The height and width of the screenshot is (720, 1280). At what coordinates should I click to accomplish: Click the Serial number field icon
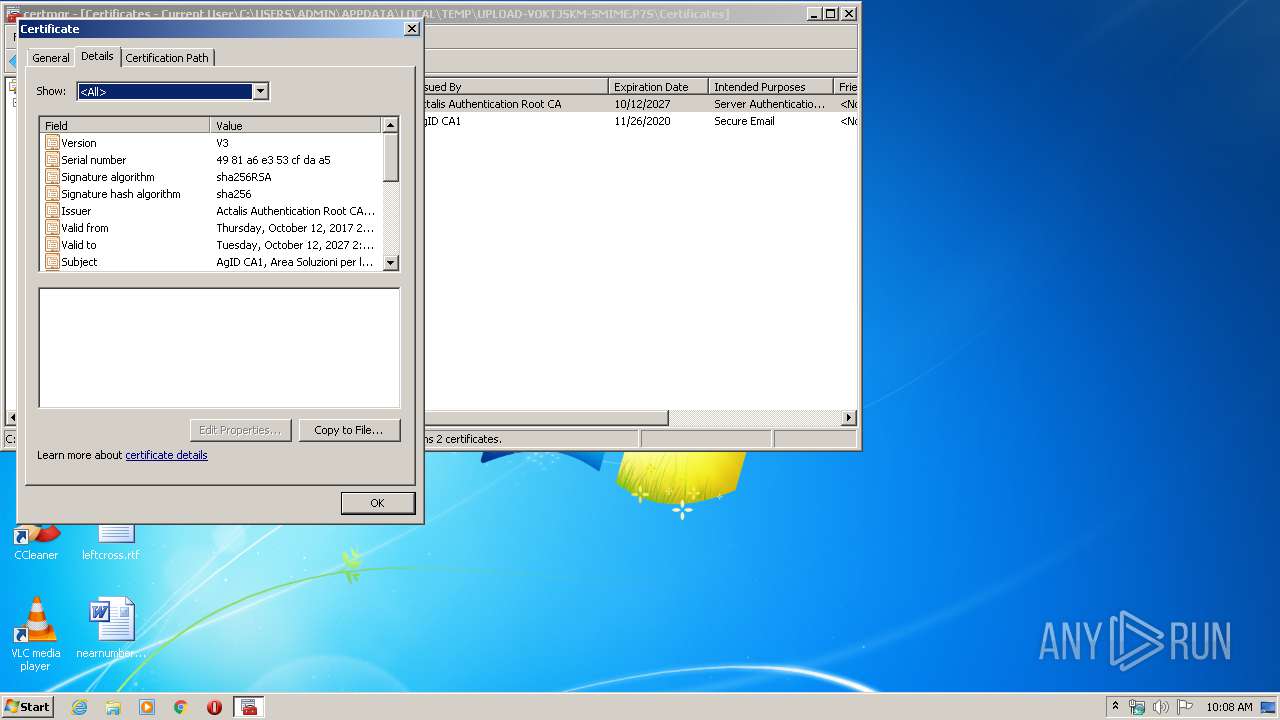[x=52, y=160]
